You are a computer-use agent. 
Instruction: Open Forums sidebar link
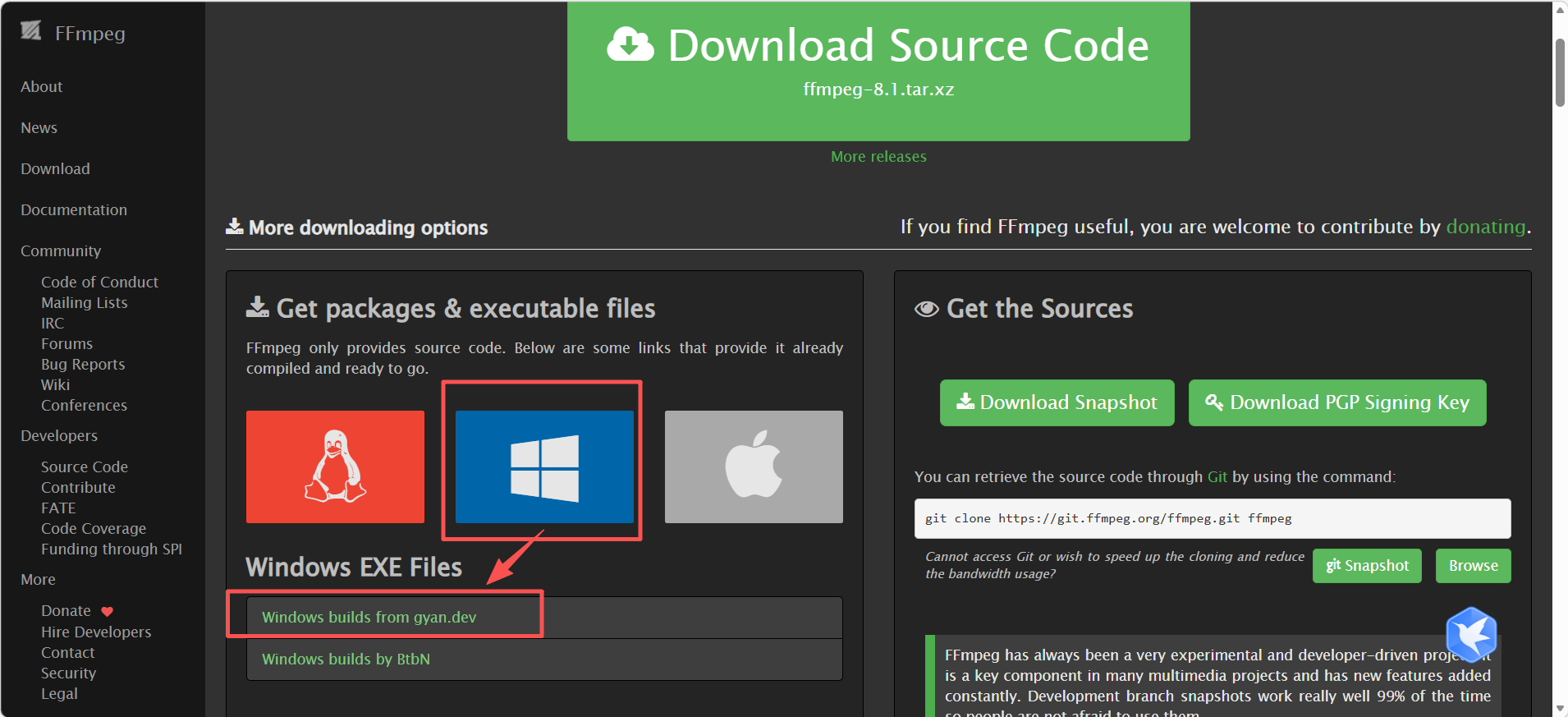[x=66, y=344]
